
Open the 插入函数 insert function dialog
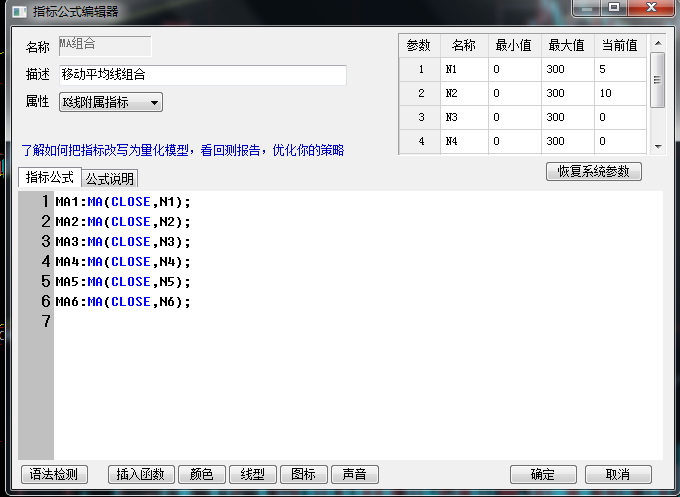click(x=141, y=474)
